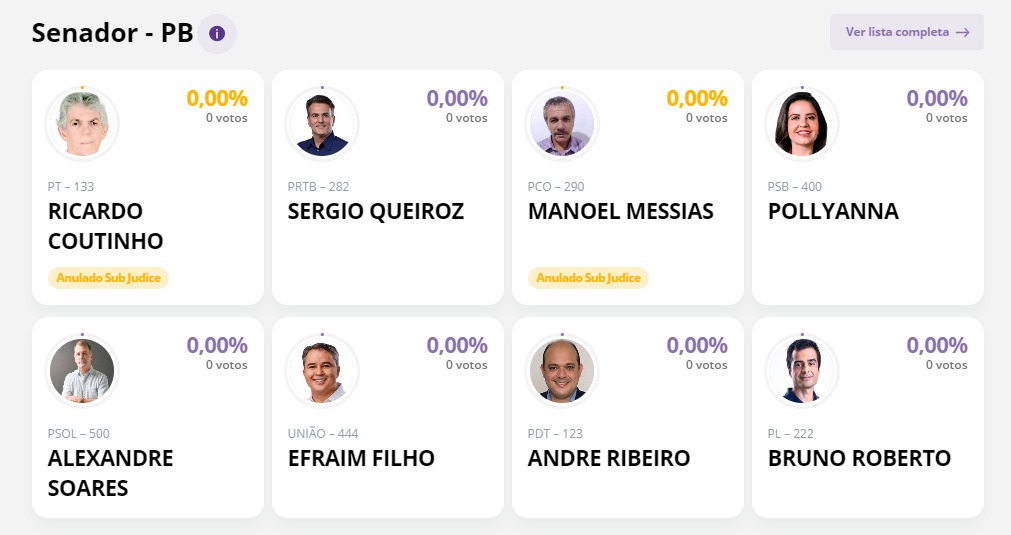Select Ricardo Coutinho's candidate photo
The height and width of the screenshot is (535, 1011).
click(82, 124)
